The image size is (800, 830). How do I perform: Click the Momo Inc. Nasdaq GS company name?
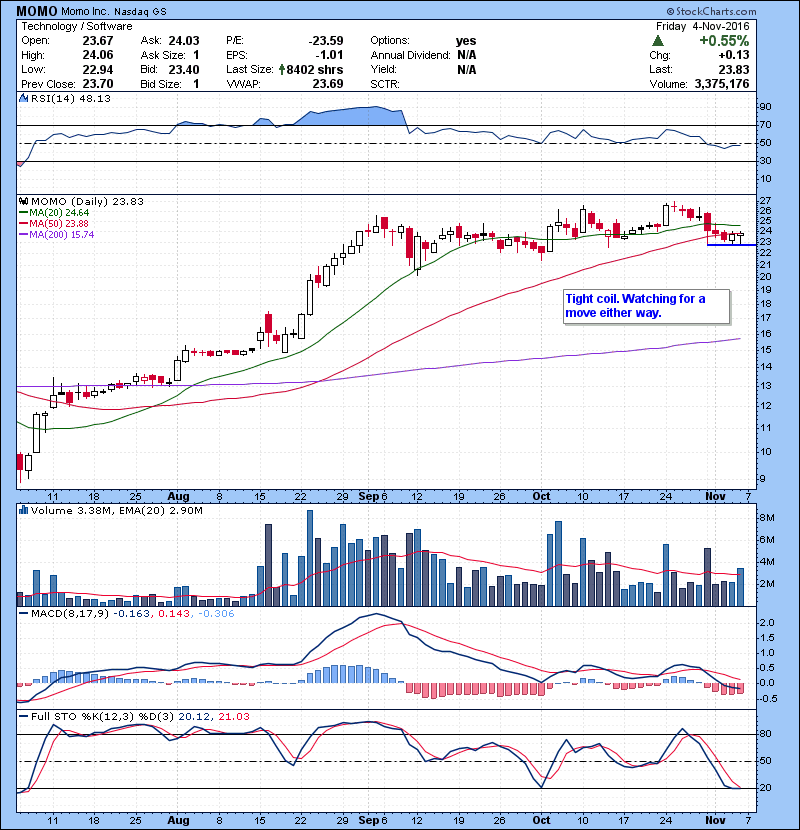click(x=114, y=11)
